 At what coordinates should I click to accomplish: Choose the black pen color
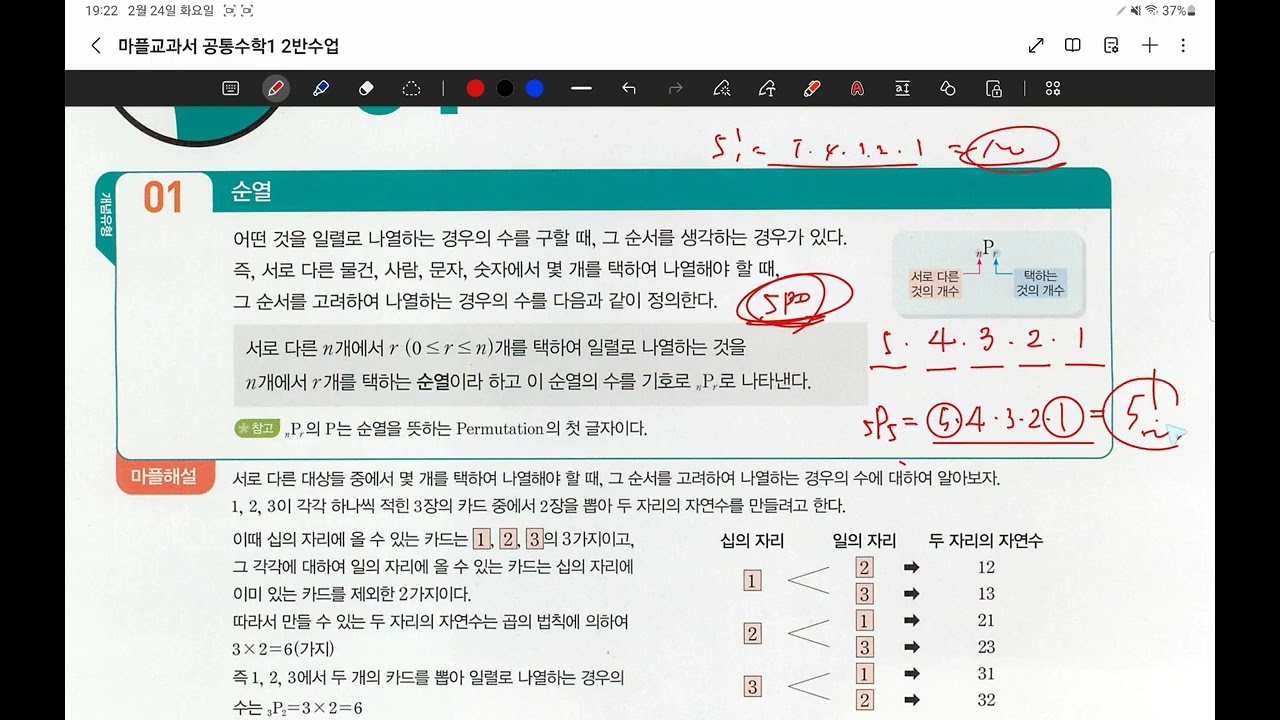pos(505,89)
